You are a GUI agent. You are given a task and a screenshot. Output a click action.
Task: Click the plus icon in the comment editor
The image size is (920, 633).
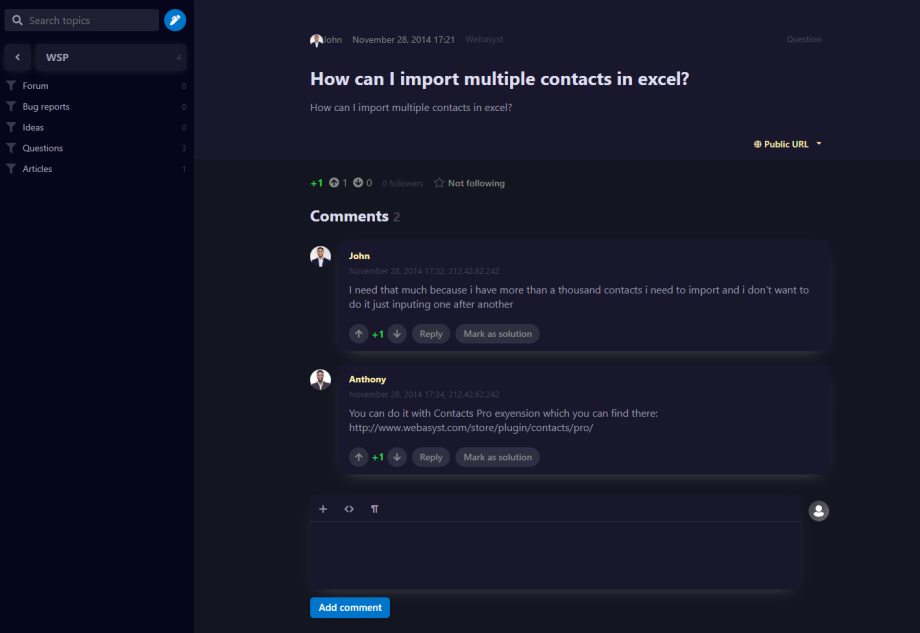click(x=323, y=509)
